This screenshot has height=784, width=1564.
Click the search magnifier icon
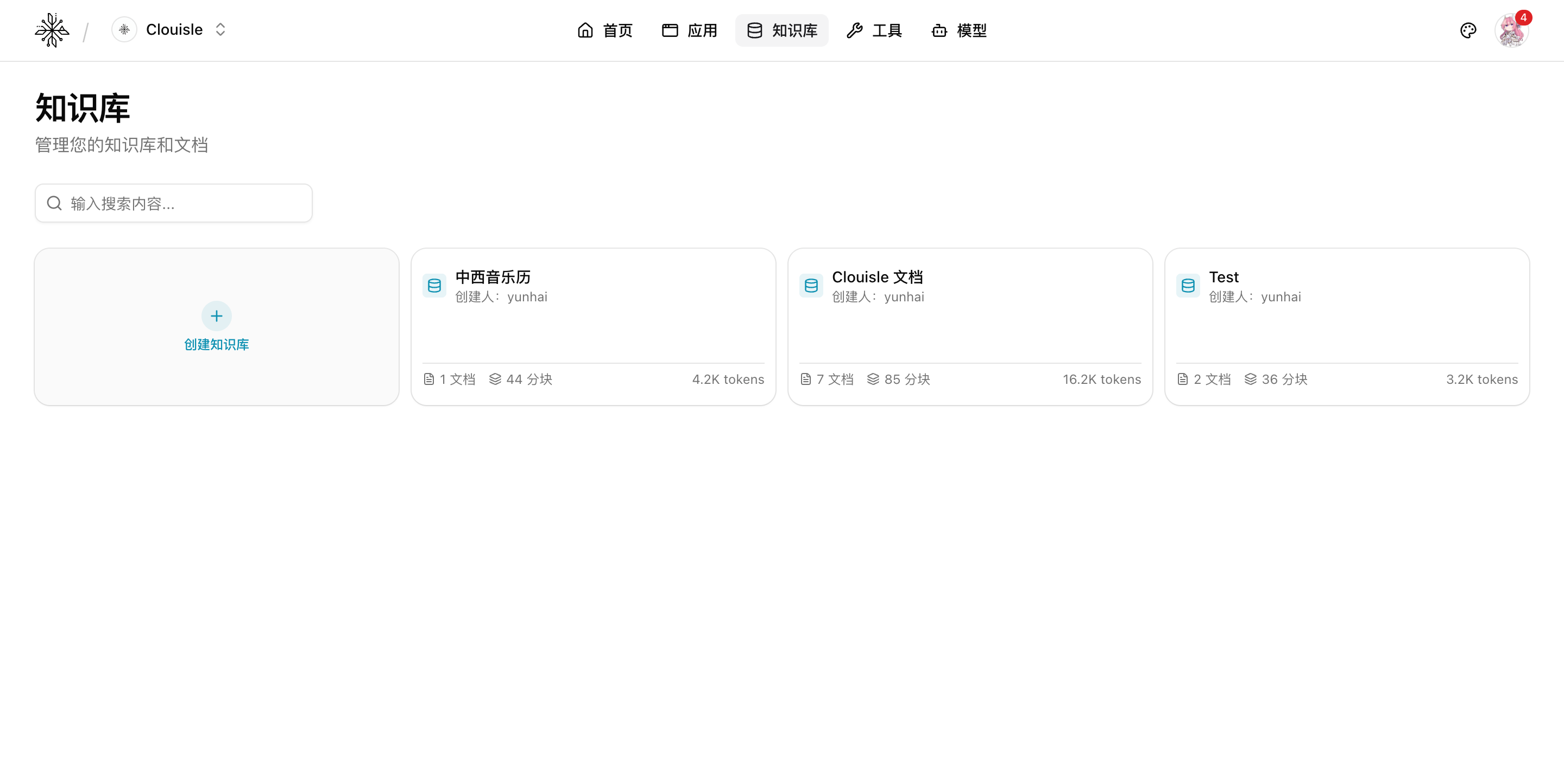pos(54,203)
